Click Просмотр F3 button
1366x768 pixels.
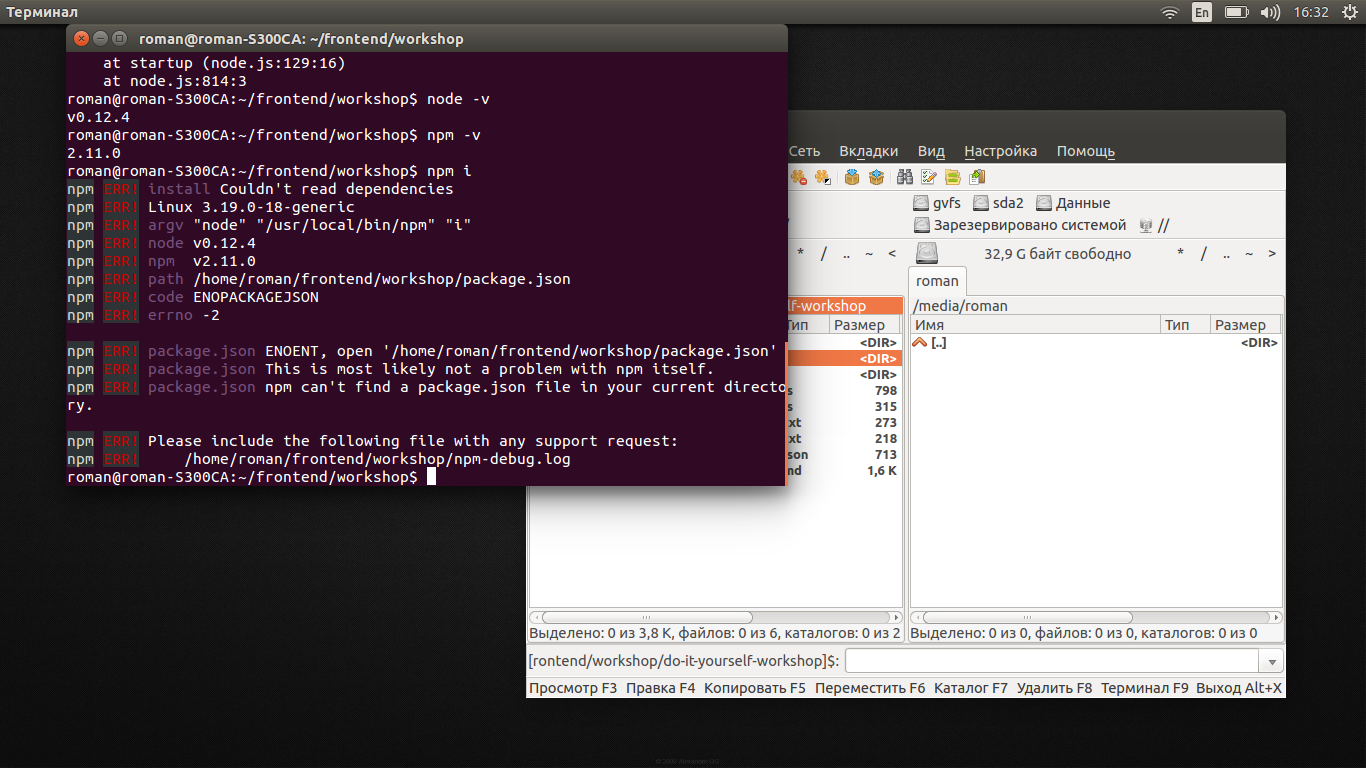point(573,688)
